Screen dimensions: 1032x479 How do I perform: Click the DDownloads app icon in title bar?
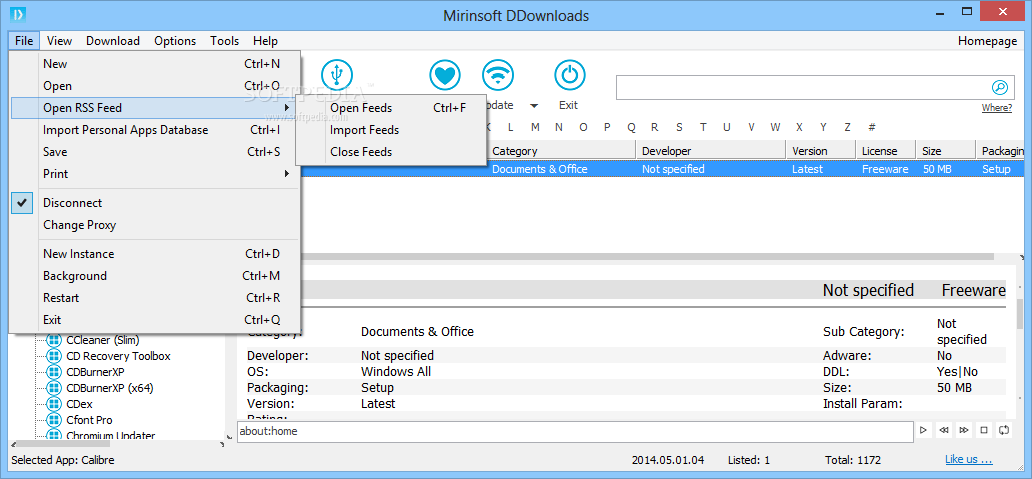[19, 14]
